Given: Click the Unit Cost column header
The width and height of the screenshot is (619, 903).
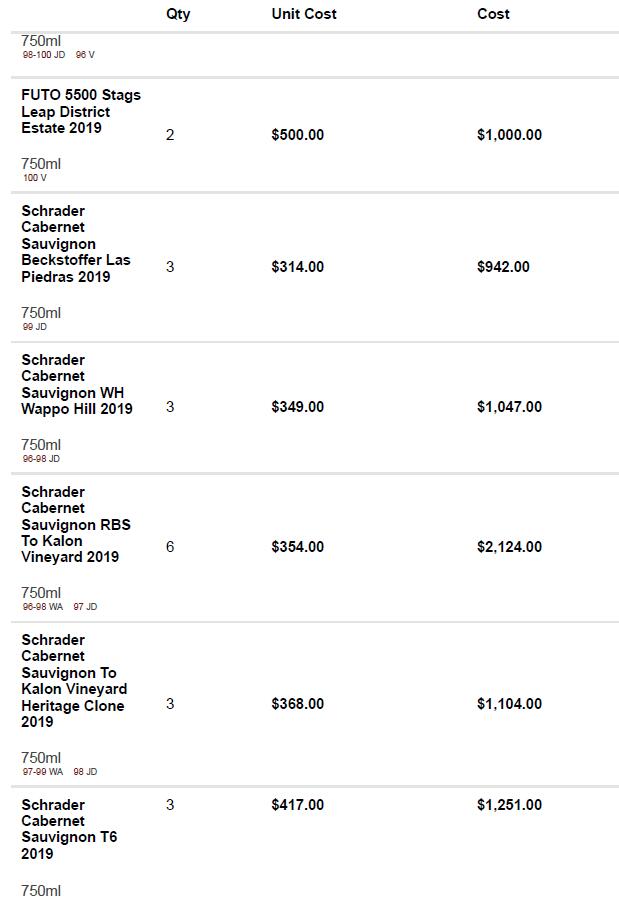Looking at the screenshot, I should click(x=304, y=14).
